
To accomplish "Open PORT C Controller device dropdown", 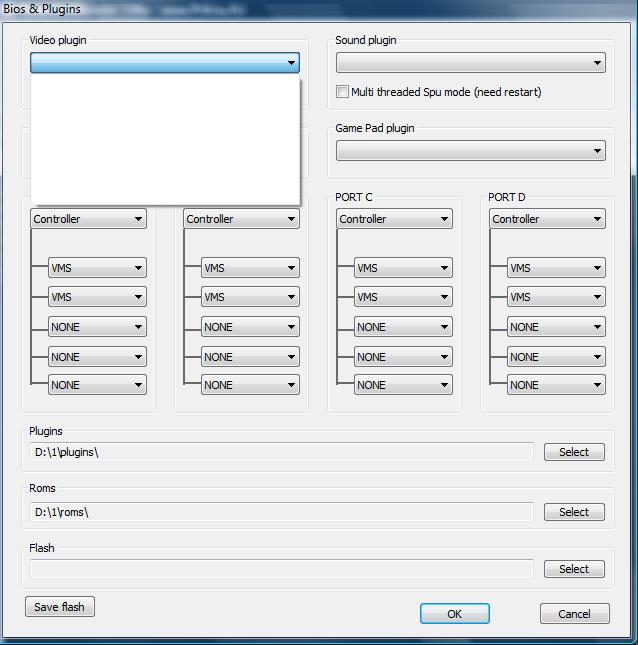I will point(394,219).
